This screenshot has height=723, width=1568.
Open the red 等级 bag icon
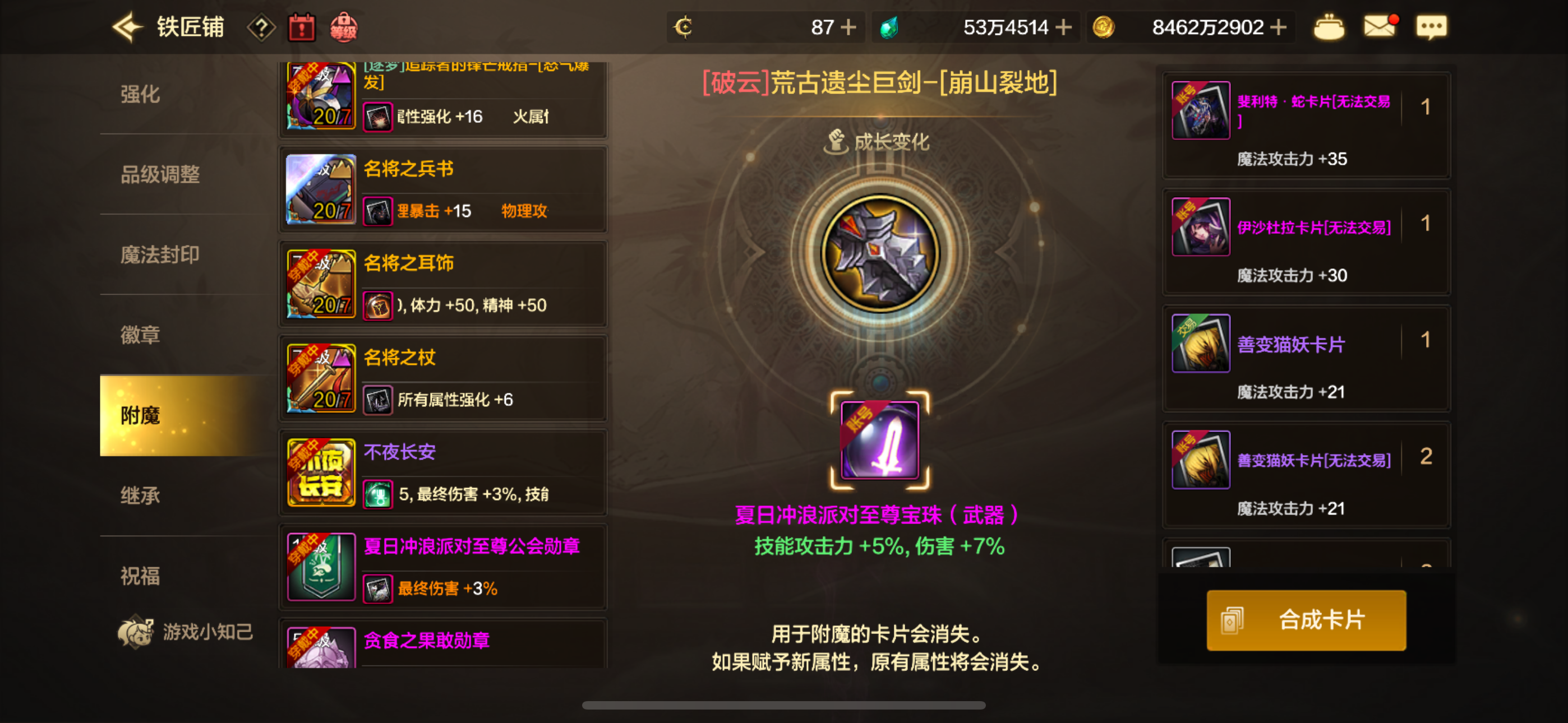point(343,27)
